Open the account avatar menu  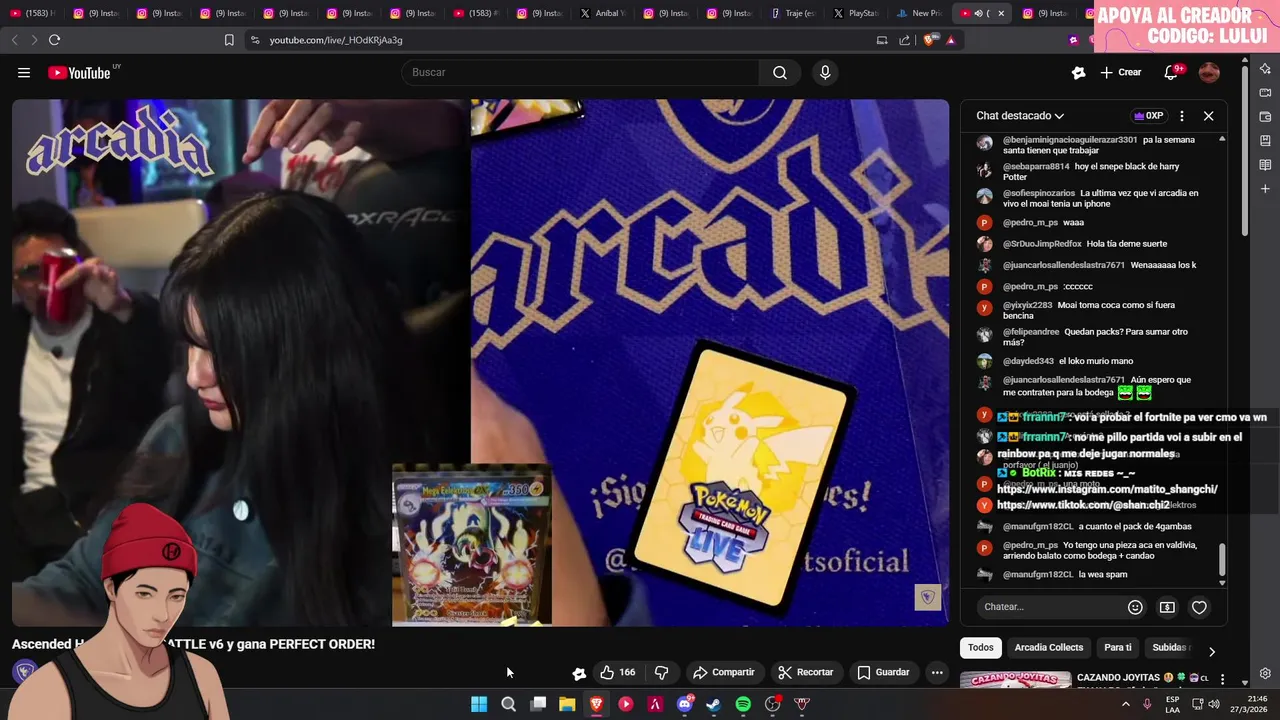1209,72
